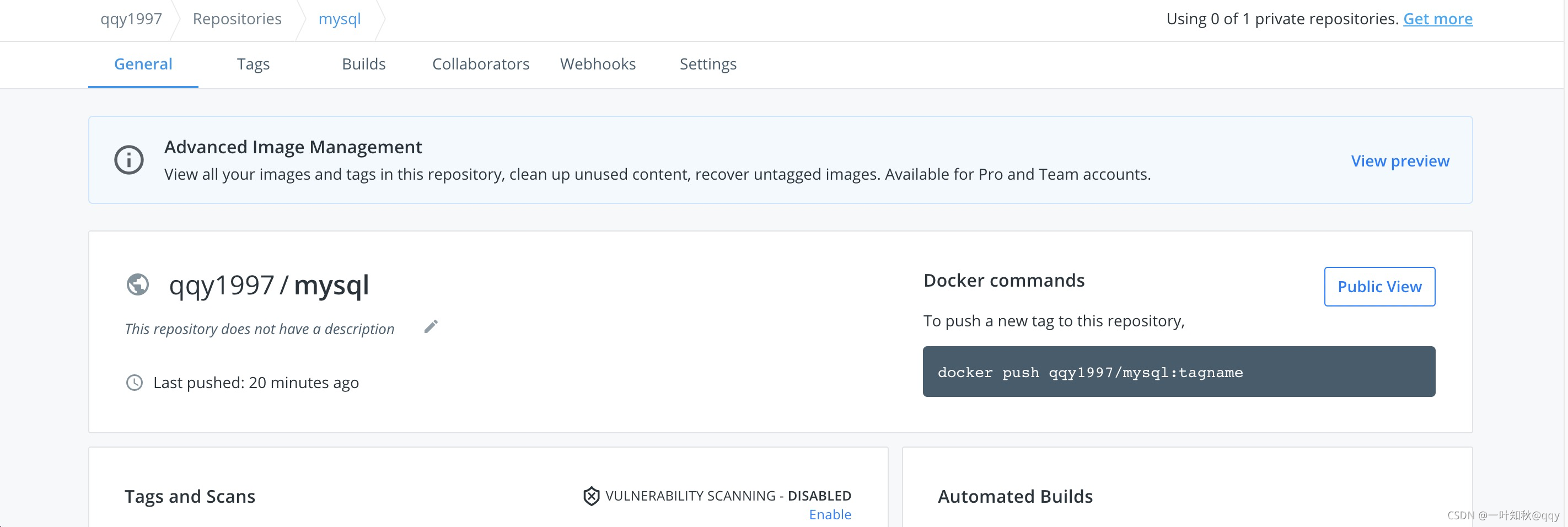Open the Builds tab
Image resolution: width=1568 pixels, height=527 pixels.
tap(363, 64)
